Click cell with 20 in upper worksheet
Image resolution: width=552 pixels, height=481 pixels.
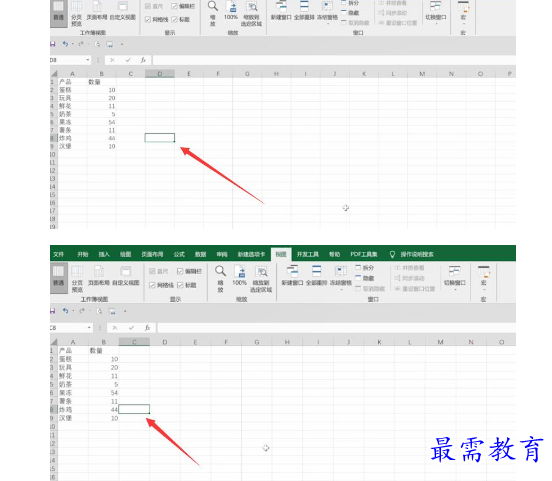click(x=101, y=98)
